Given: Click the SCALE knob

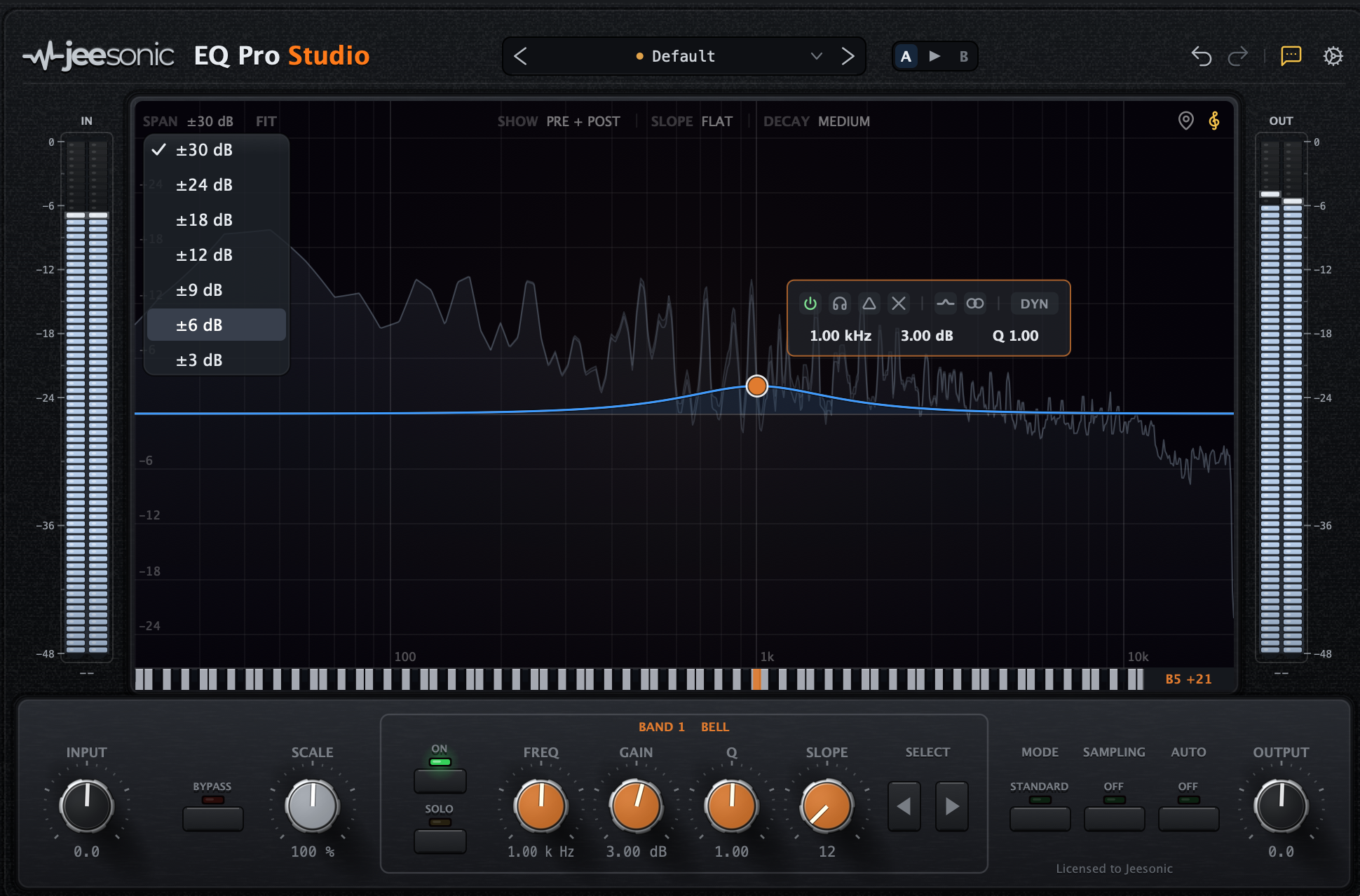Looking at the screenshot, I should [312, 806].
